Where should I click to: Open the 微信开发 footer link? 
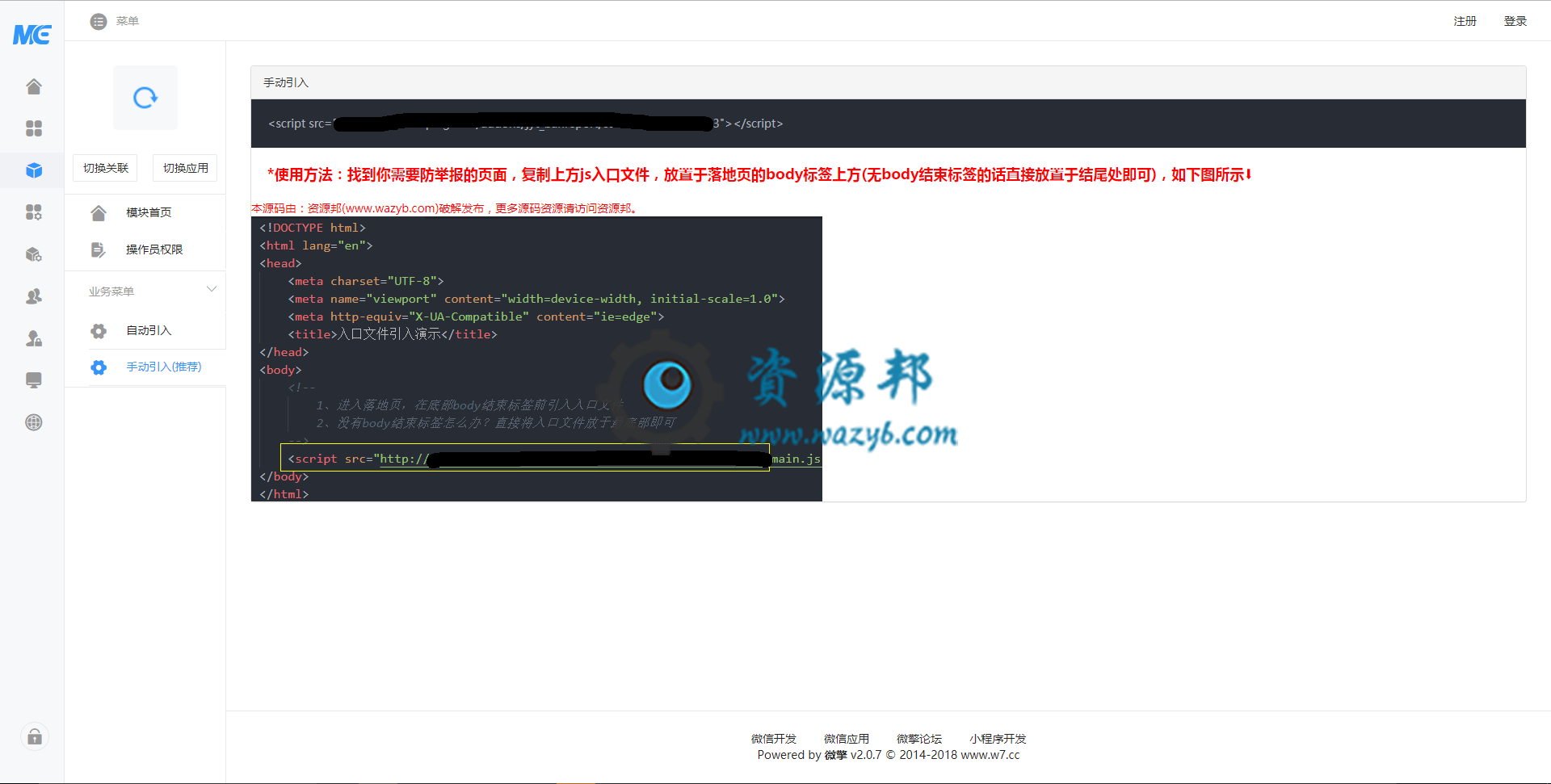(773, 739)
